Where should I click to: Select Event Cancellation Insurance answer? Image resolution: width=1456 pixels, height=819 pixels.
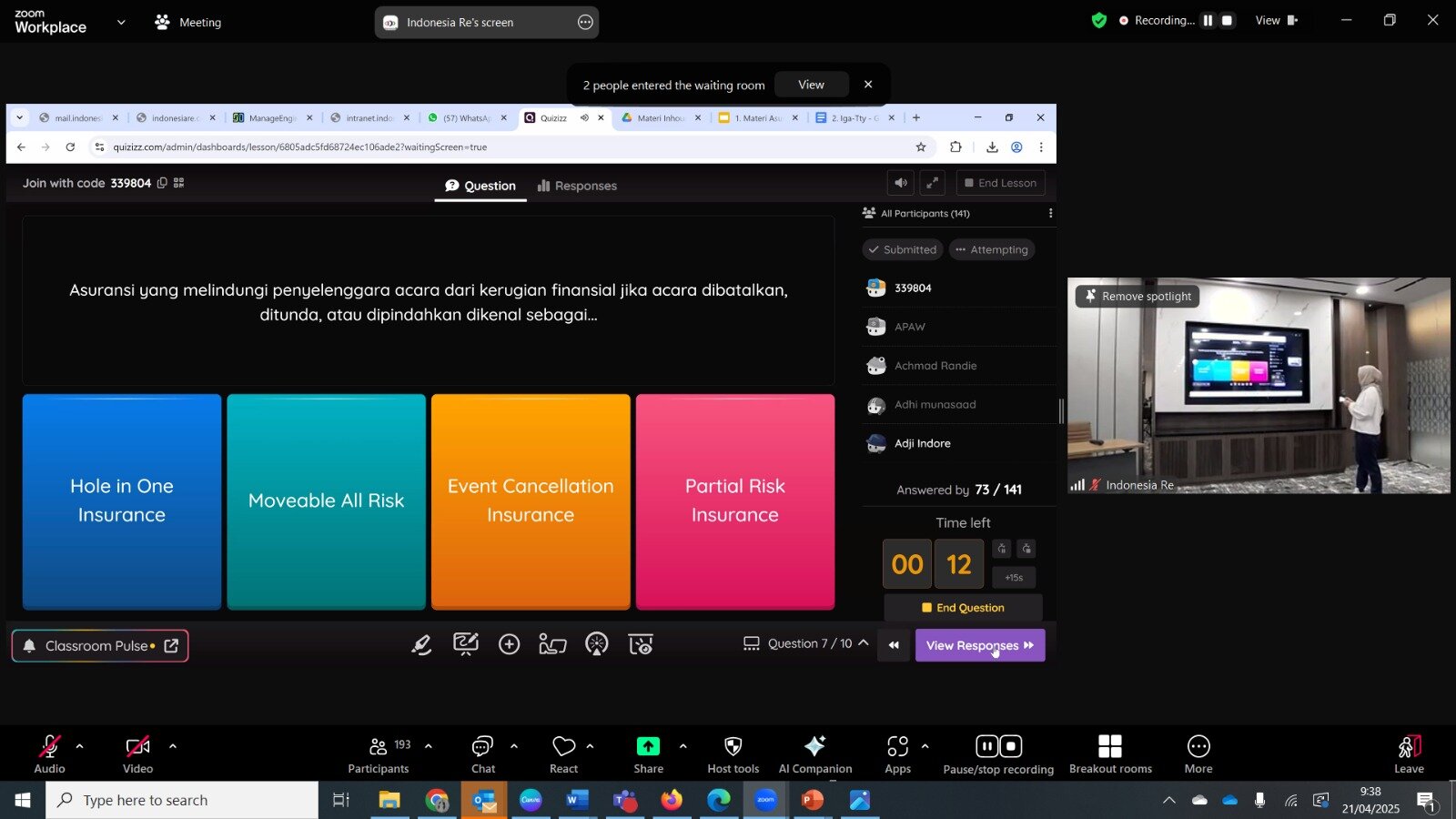click(531, 501)
